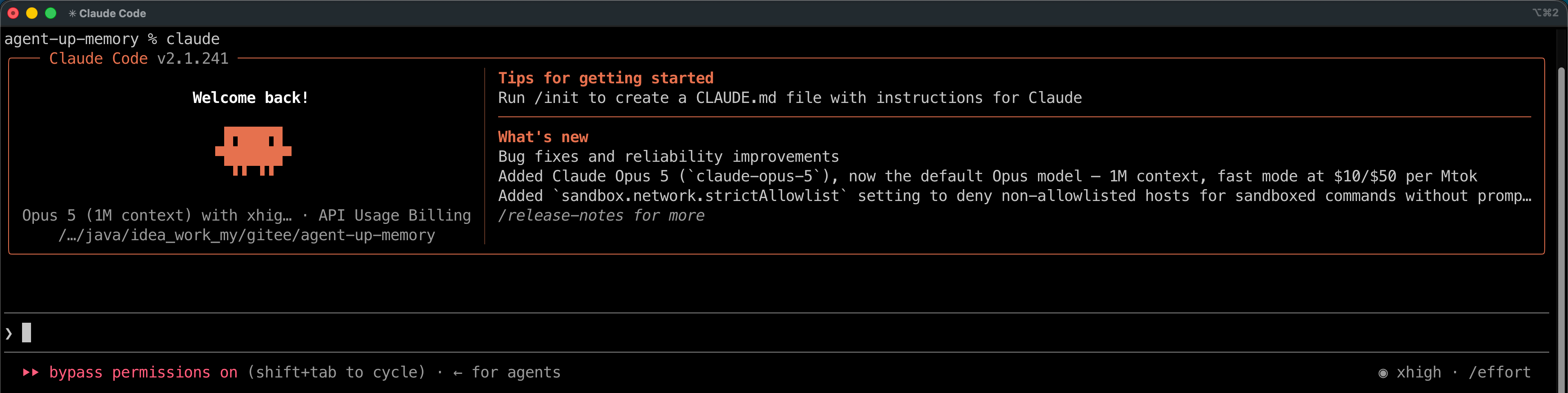Click the window shortcut ⌥⌘2 indicator

(1545, 13)
